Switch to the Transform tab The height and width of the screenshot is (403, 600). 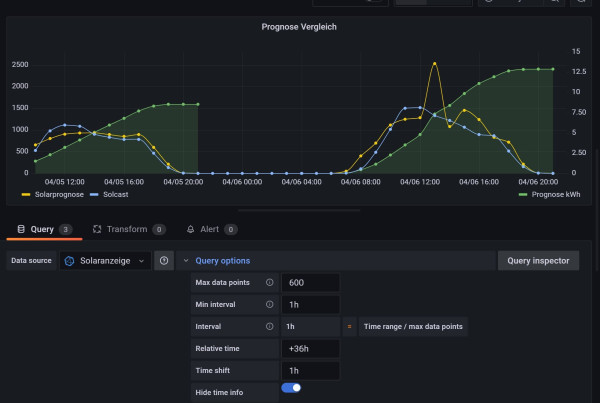(x=128, y=229)
